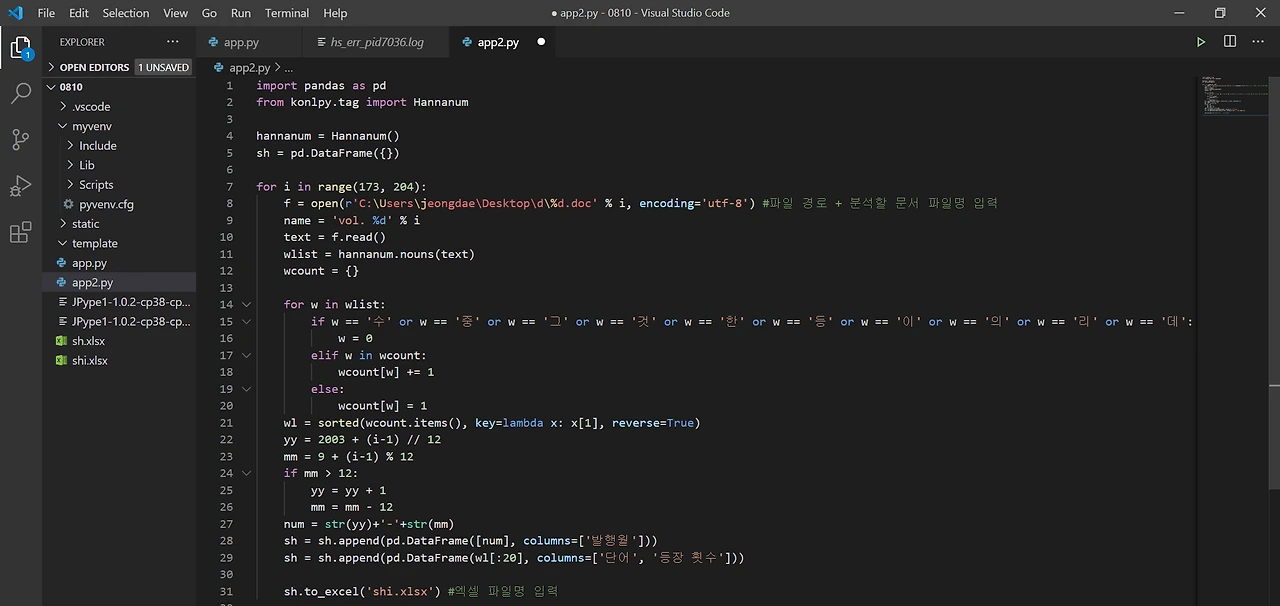1280x606 pixels.
Task: Open the Extensions view icon
Action: click(x=20, y=233)
